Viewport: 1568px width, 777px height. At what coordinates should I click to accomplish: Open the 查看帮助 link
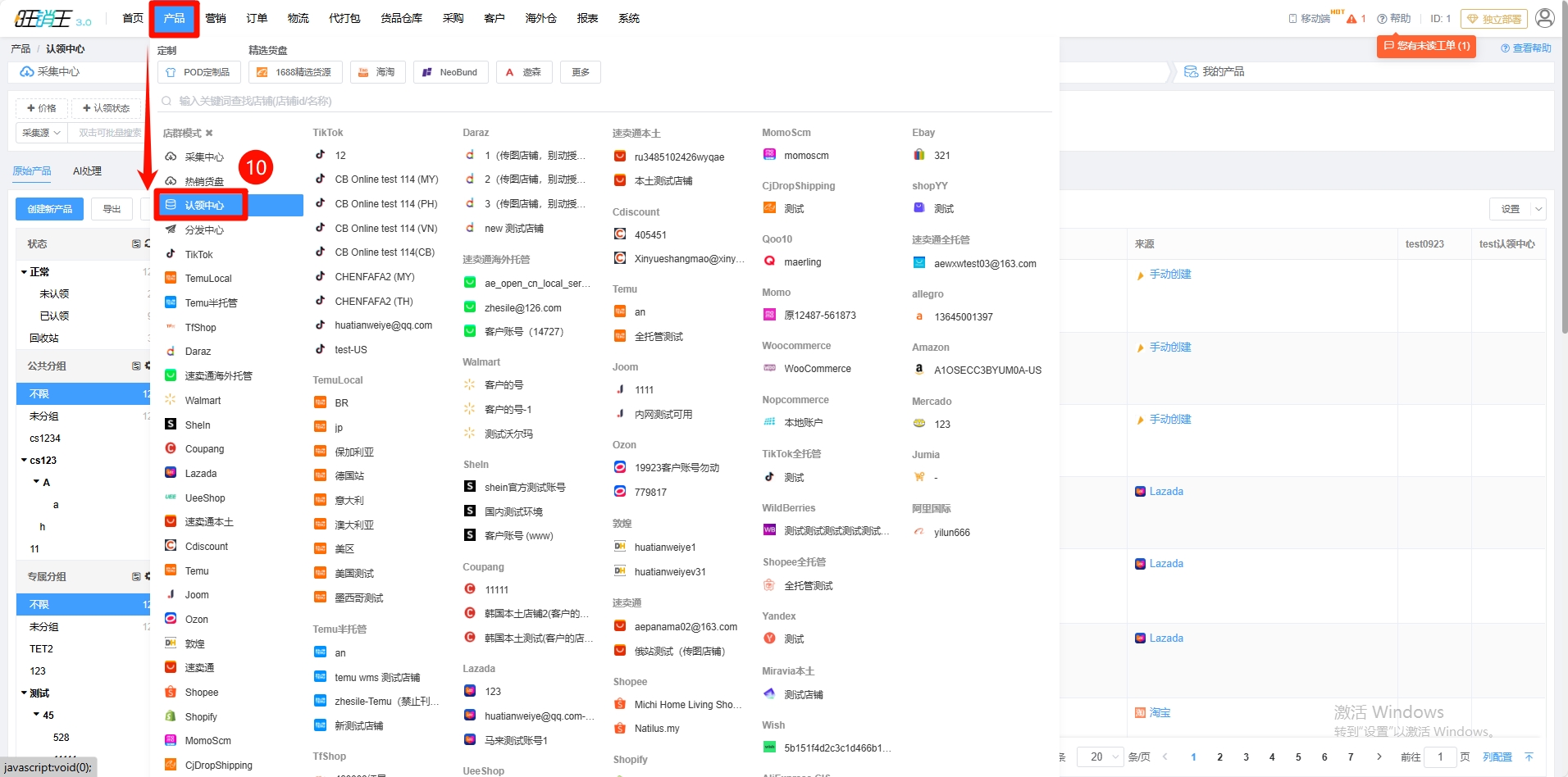click(1526, 48)
